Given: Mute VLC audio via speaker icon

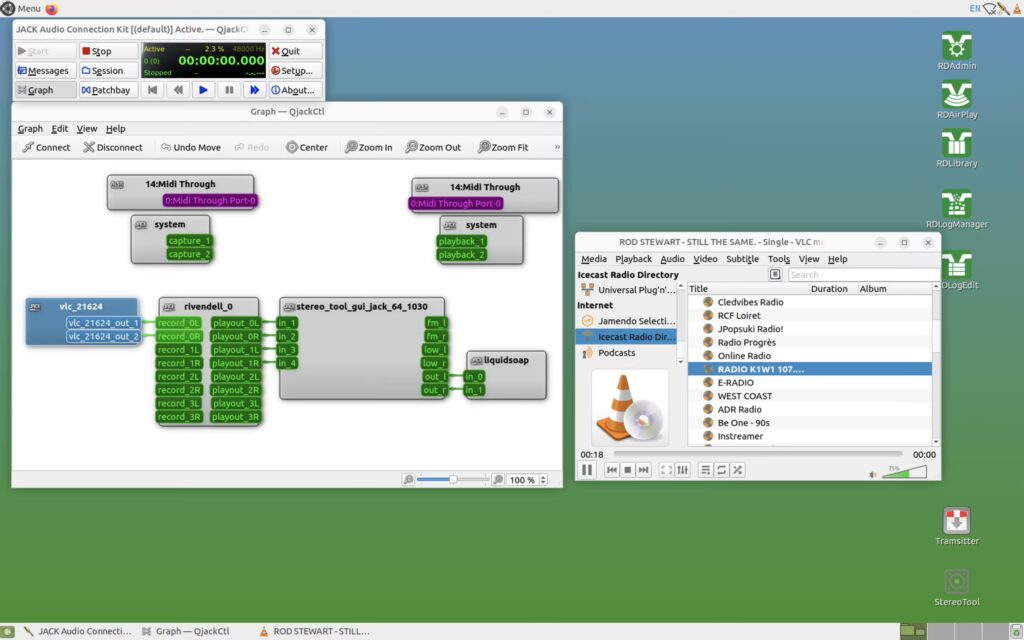Looking at the screenshot, I should (x=873, y=474).
